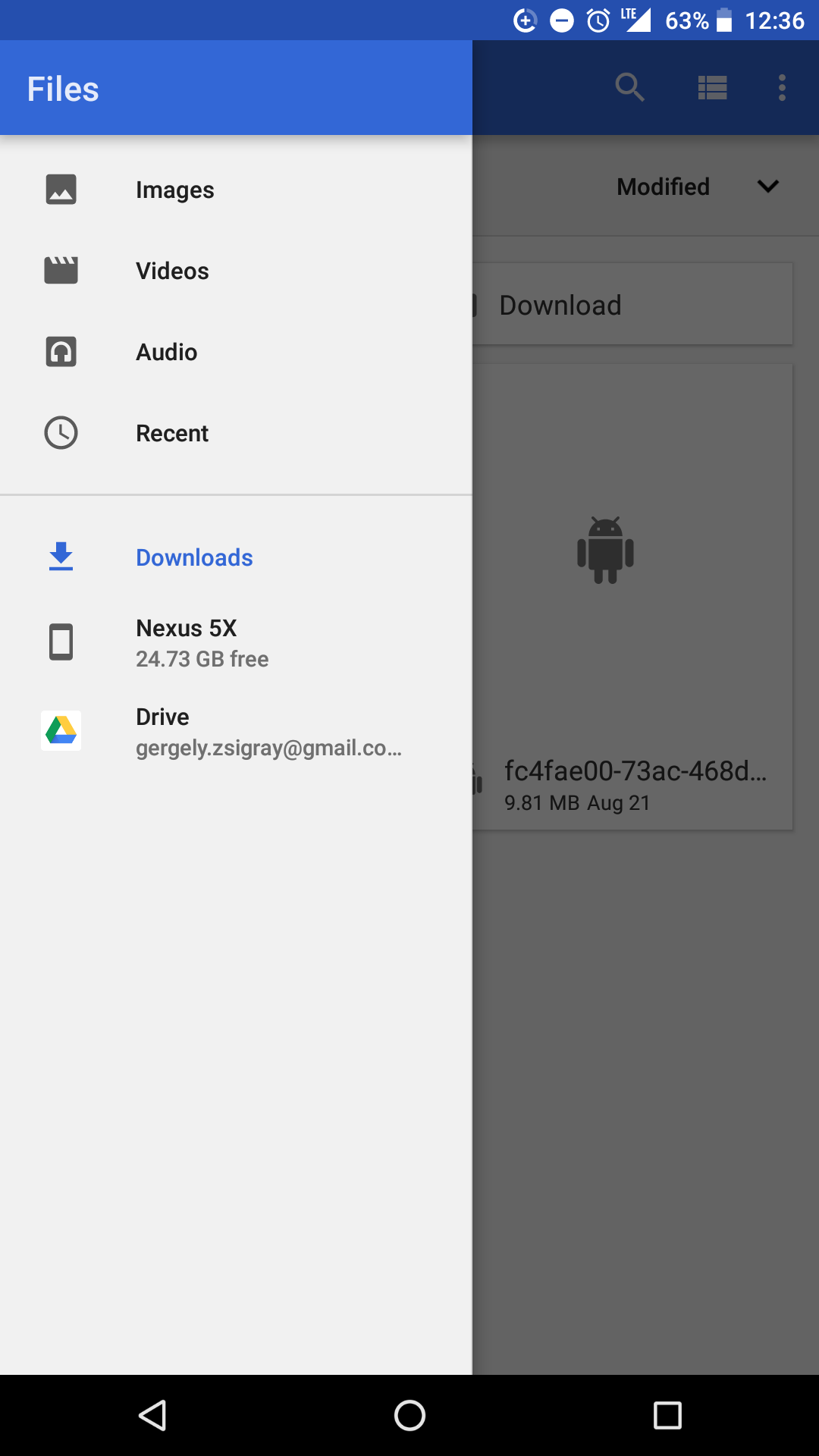This screenshot has width=819, height=1456.
Task: Open the Download folder card
Action: [632, 305]
